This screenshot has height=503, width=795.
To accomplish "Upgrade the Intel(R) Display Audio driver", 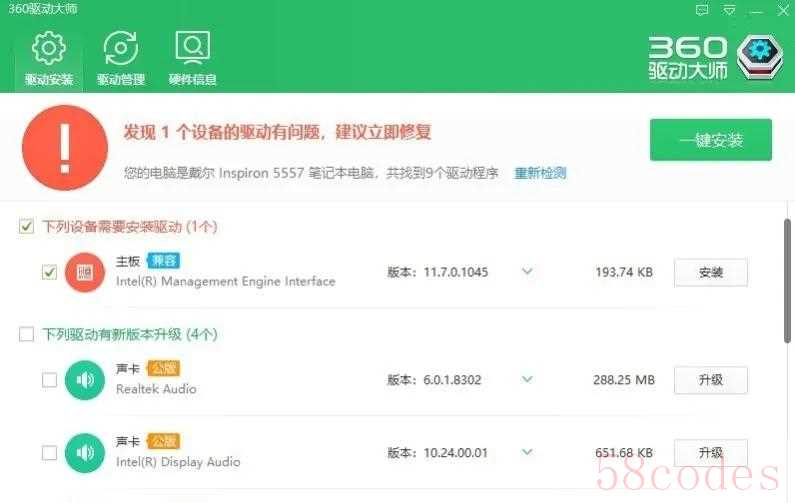I will click(711, 453).
